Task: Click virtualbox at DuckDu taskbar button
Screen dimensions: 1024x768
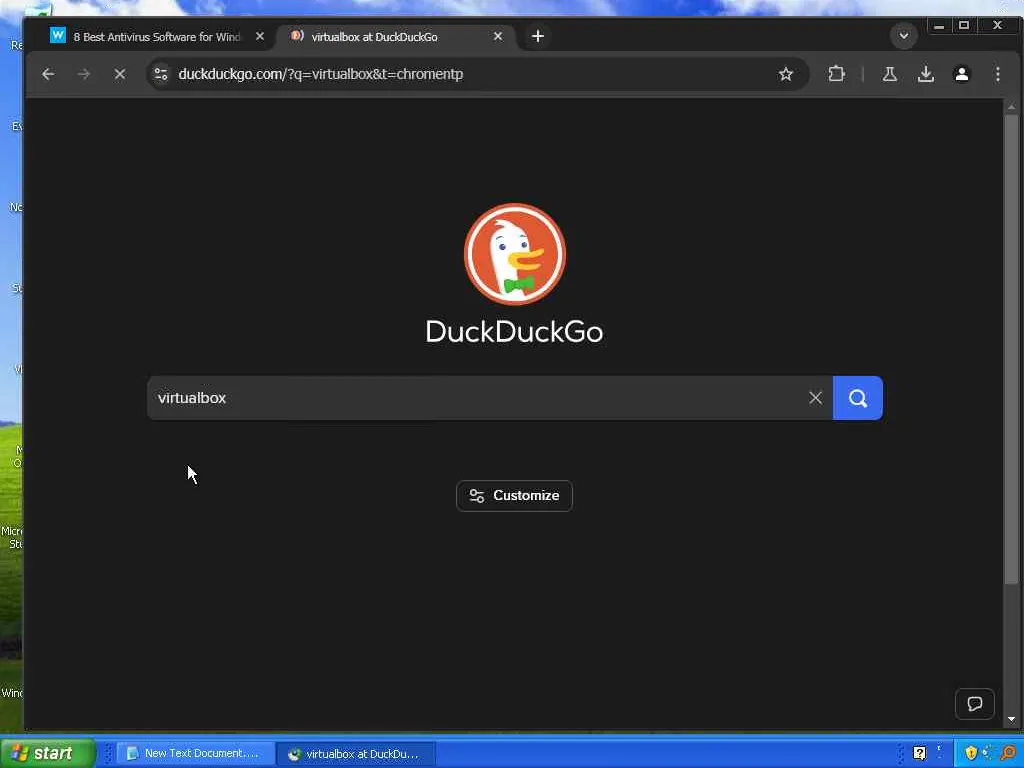Action: 357,754
